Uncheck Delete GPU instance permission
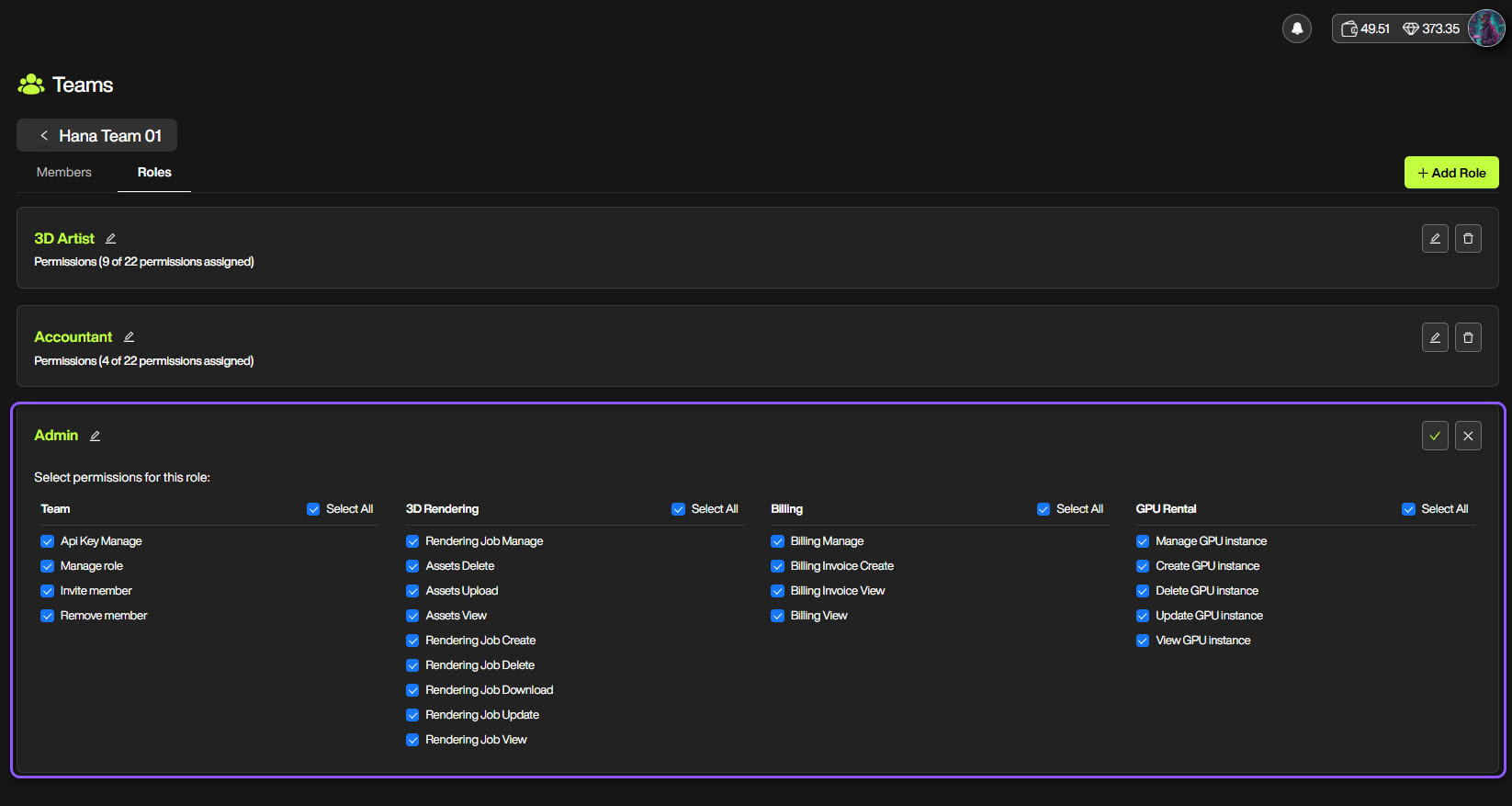 1143,591
